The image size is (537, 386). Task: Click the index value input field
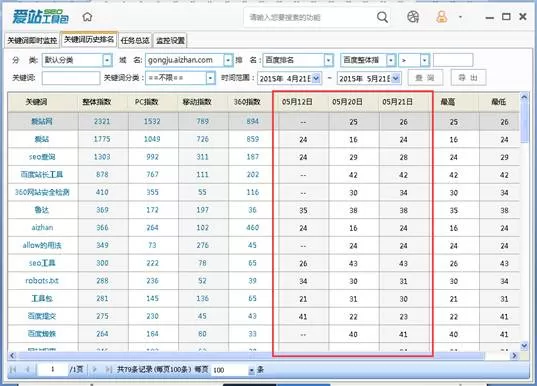click(453, 60)
